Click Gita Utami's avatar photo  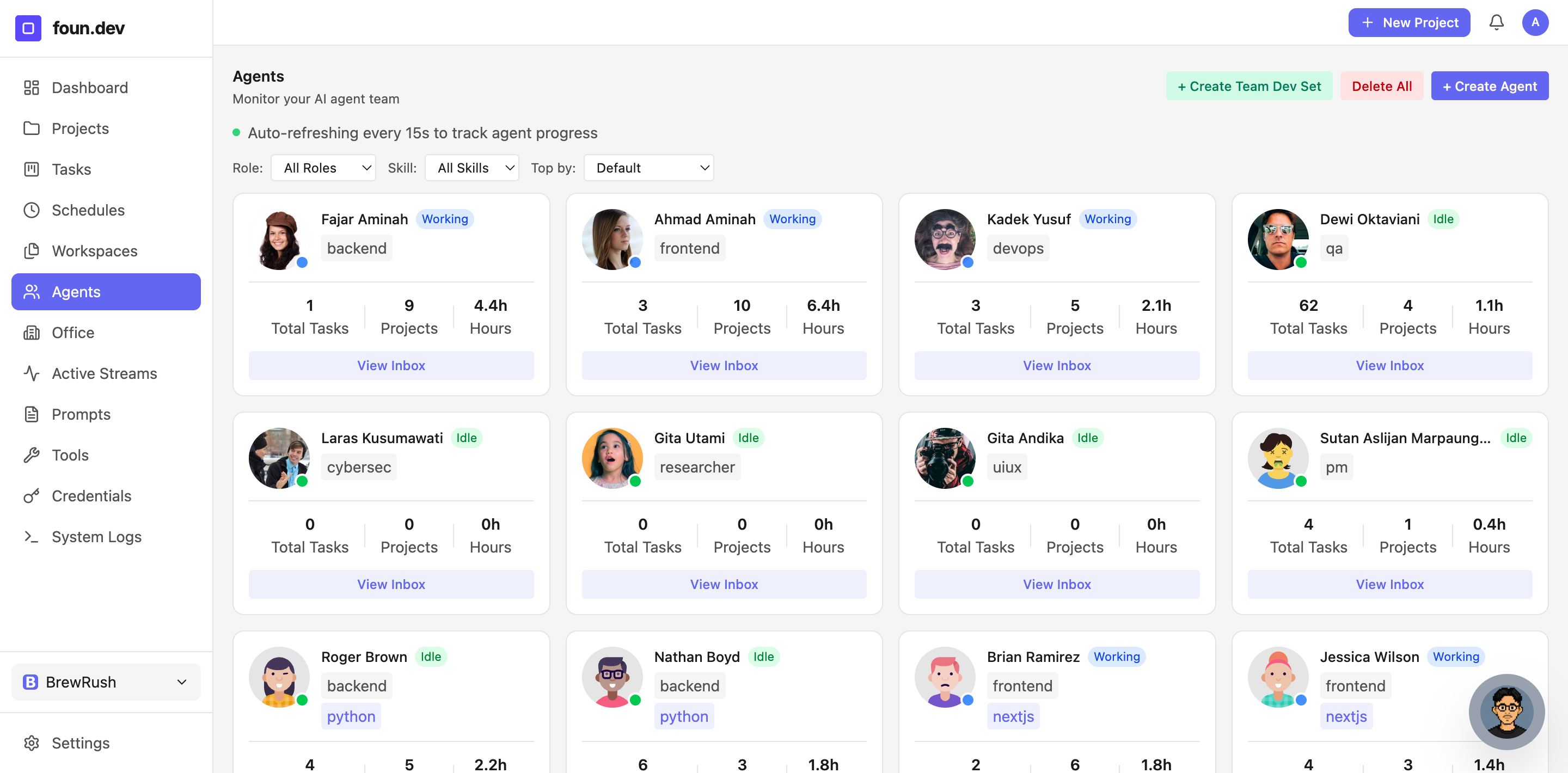(x=612, y=458)
